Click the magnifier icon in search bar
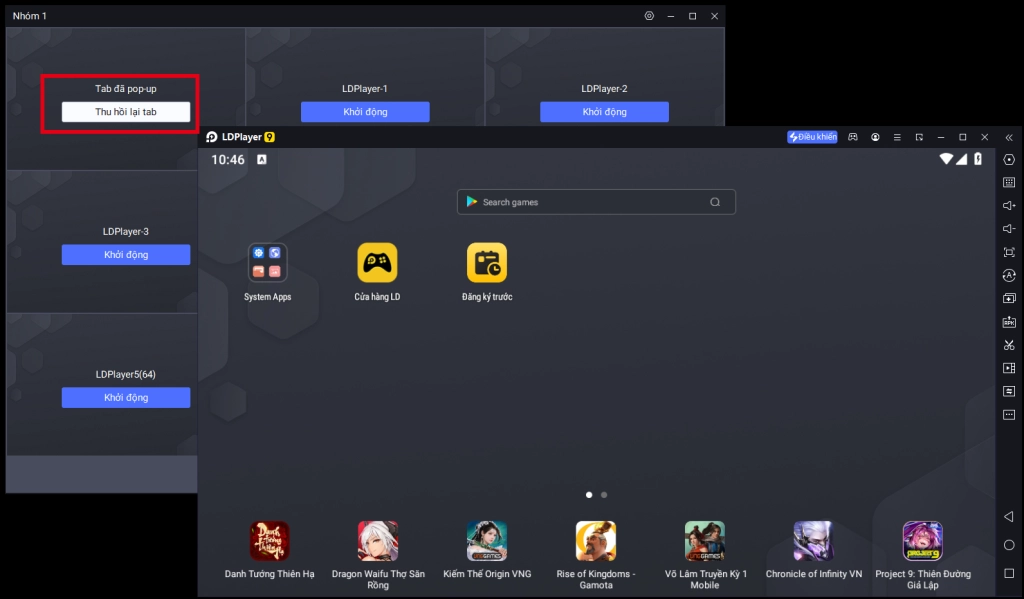Viewport: 1024px width, 599px height. (x=715, y=202)
